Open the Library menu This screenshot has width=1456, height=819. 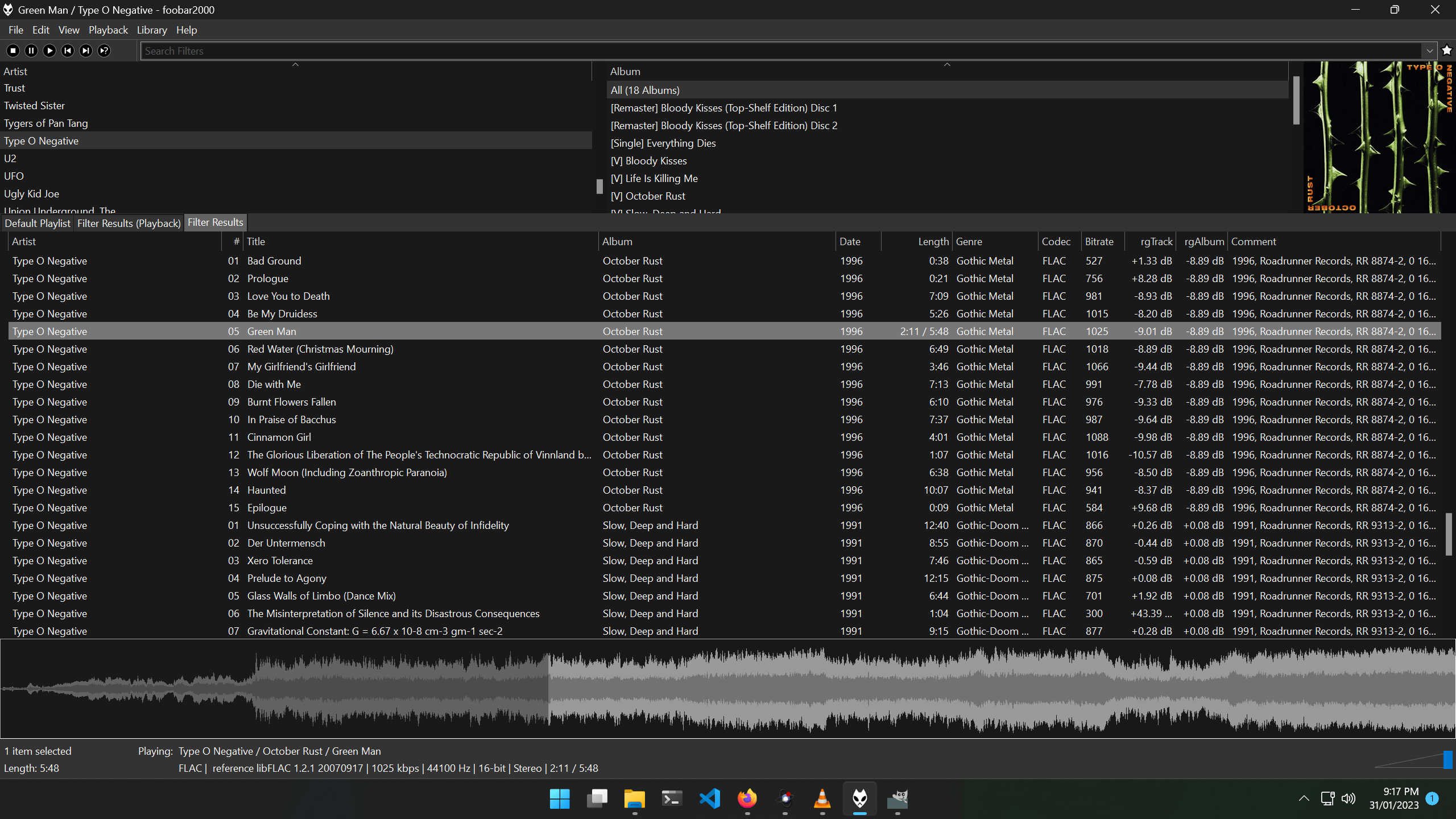tap(152, 30)
